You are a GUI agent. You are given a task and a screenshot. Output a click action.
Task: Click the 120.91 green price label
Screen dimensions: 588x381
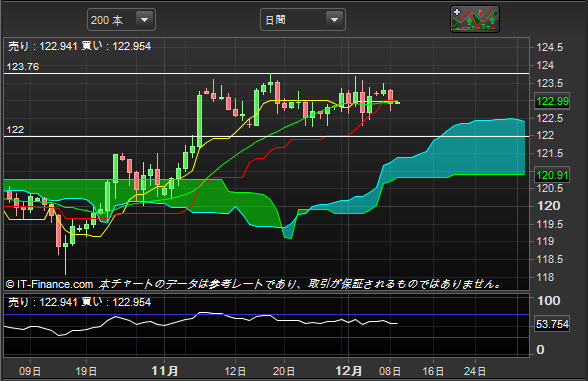[552, 175]
